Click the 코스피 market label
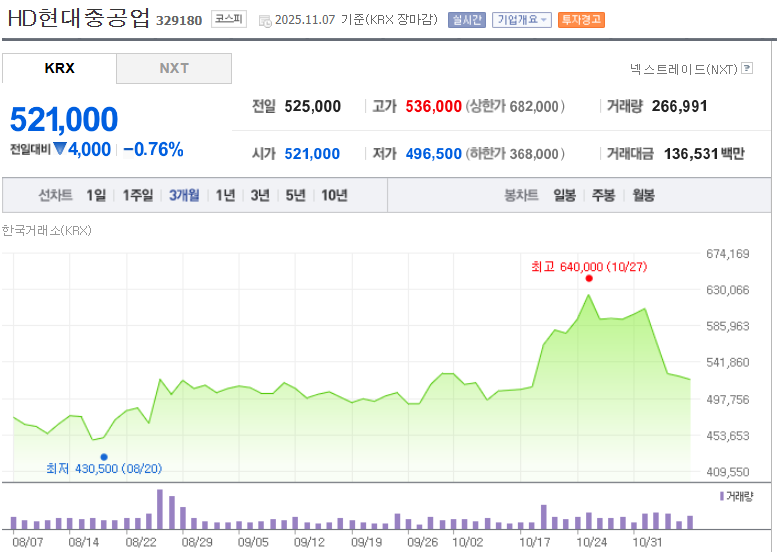This screenshot has height=552, width=777. [229, 19]
